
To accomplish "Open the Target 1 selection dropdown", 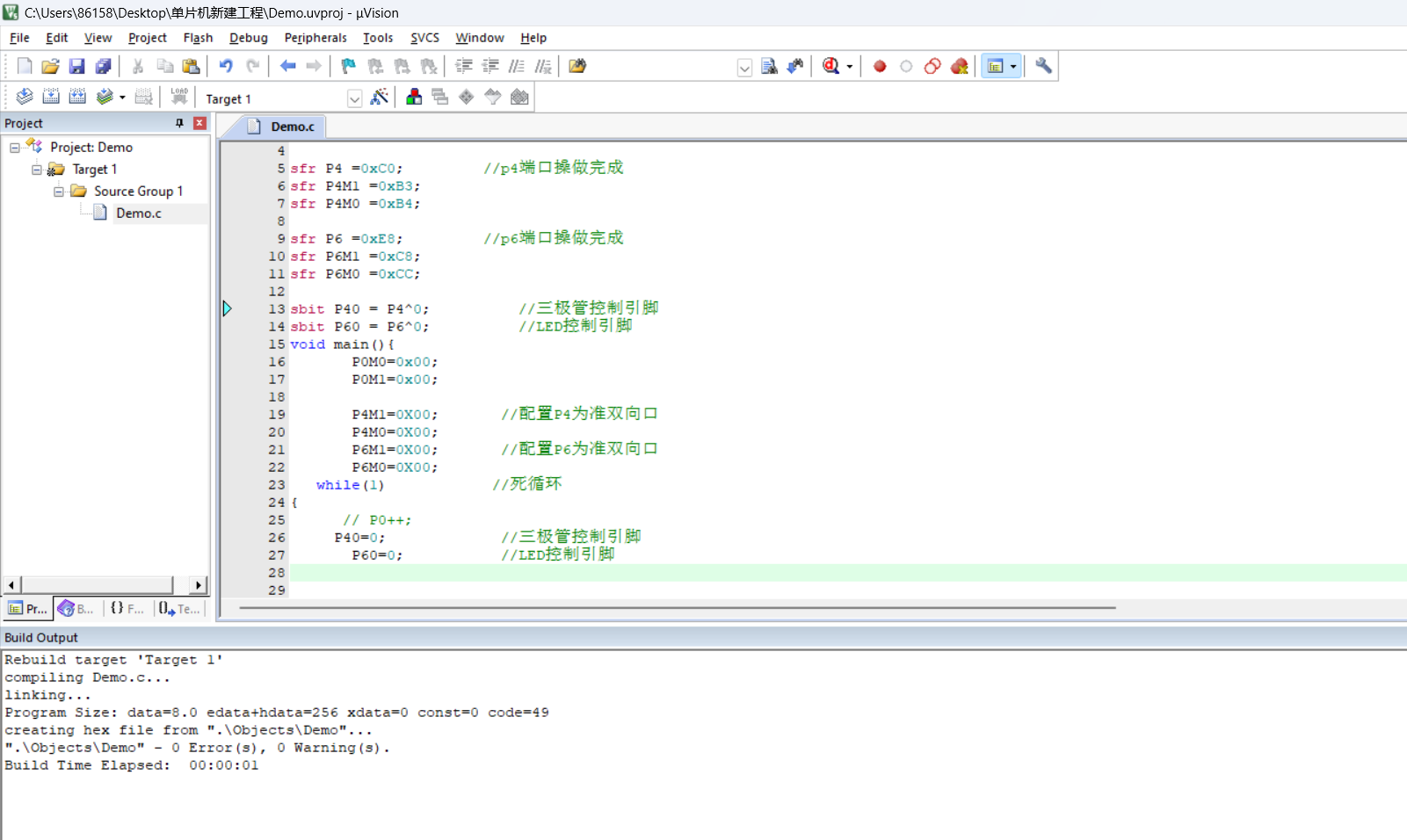I will [x=354, y=98].
